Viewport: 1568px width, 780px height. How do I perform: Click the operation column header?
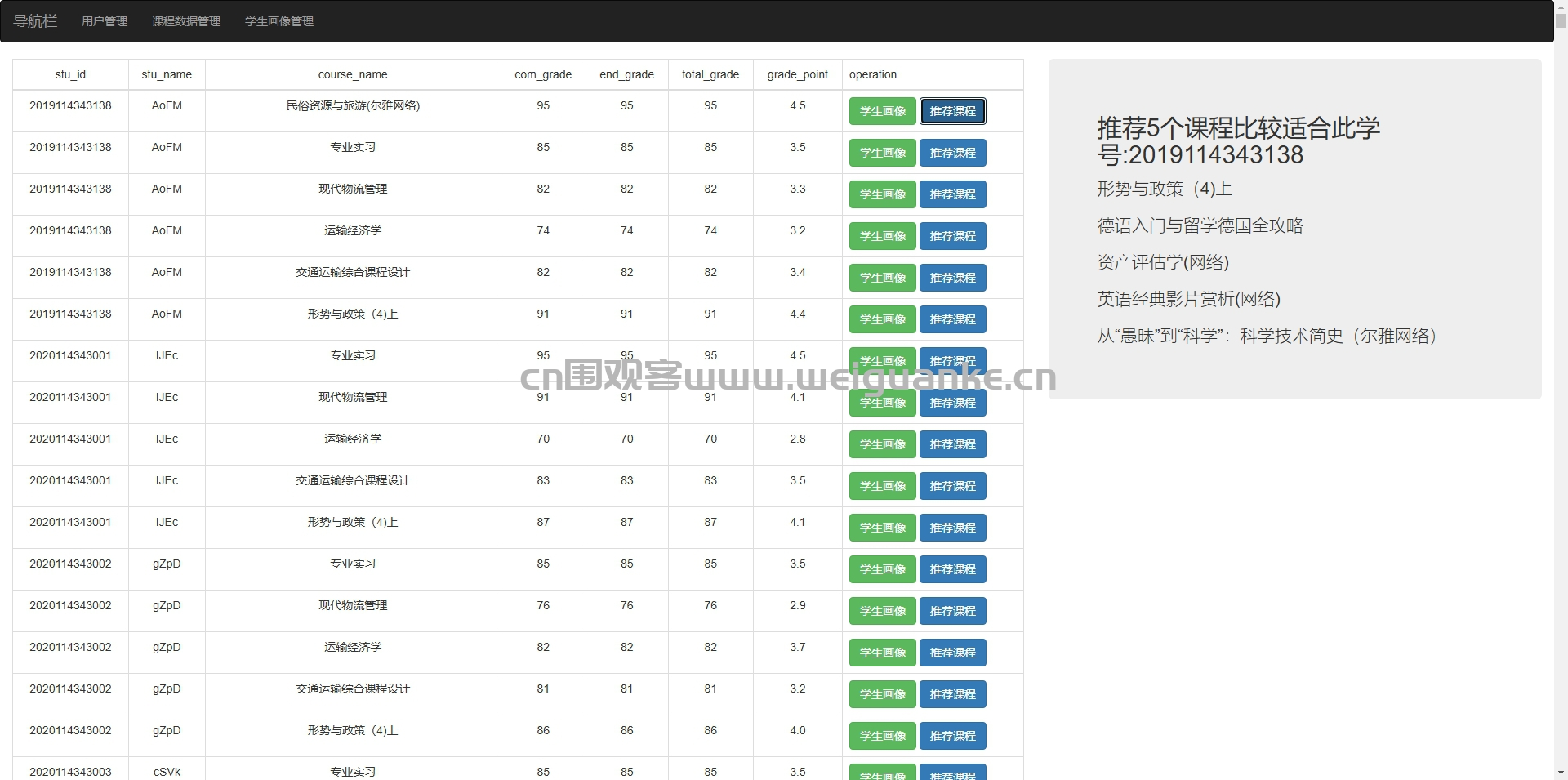(933, 74)
